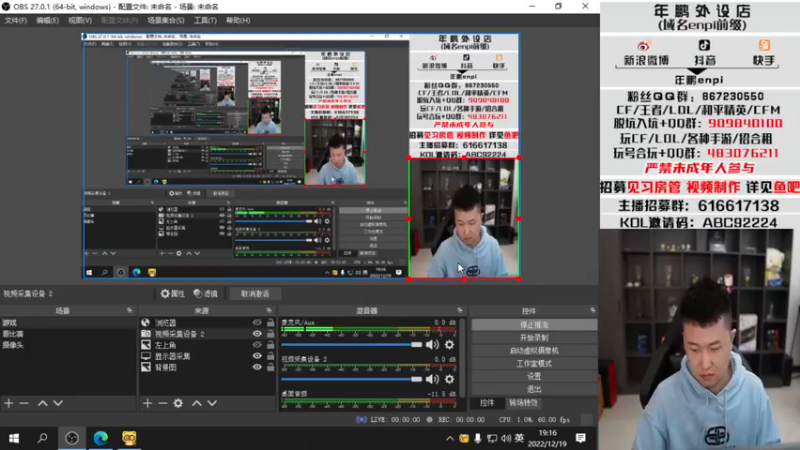Open the Windows Start menu
This screenshot has width=800, height=450.
14,438
